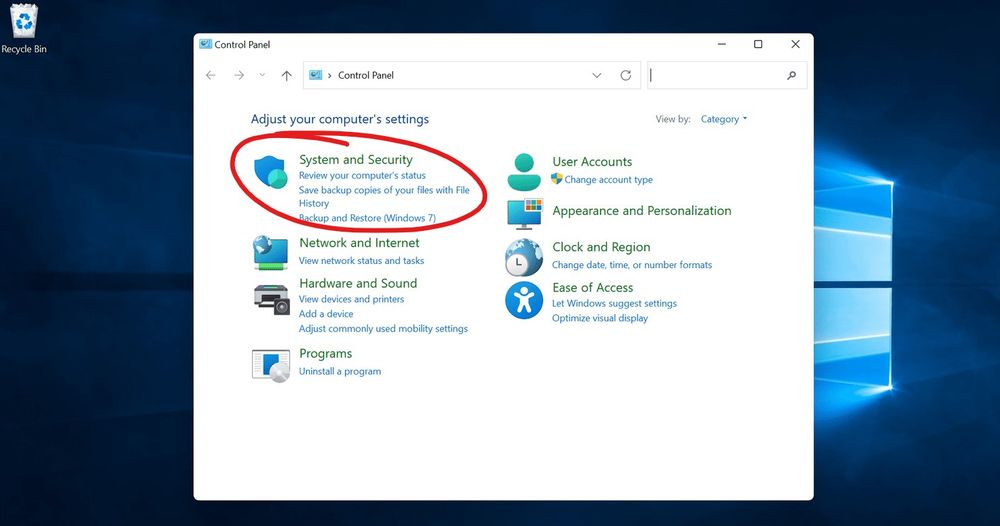Viewport: 1000px width, 526px height.
Task: Open the Ease of Access icon
Action: [x=524, y=300]
